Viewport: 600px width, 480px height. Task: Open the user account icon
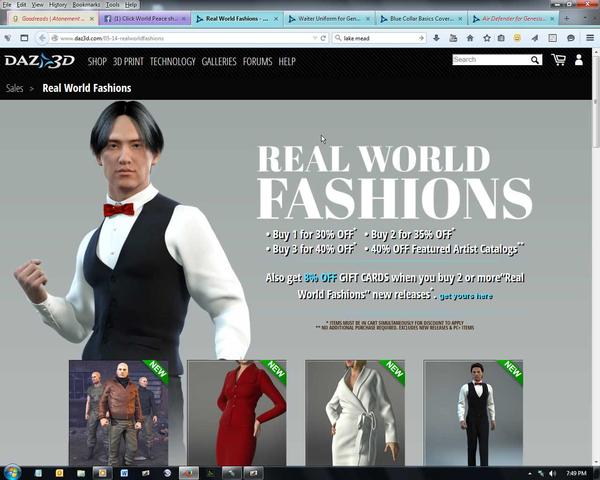pyautogui.click(x=579, y=60)
